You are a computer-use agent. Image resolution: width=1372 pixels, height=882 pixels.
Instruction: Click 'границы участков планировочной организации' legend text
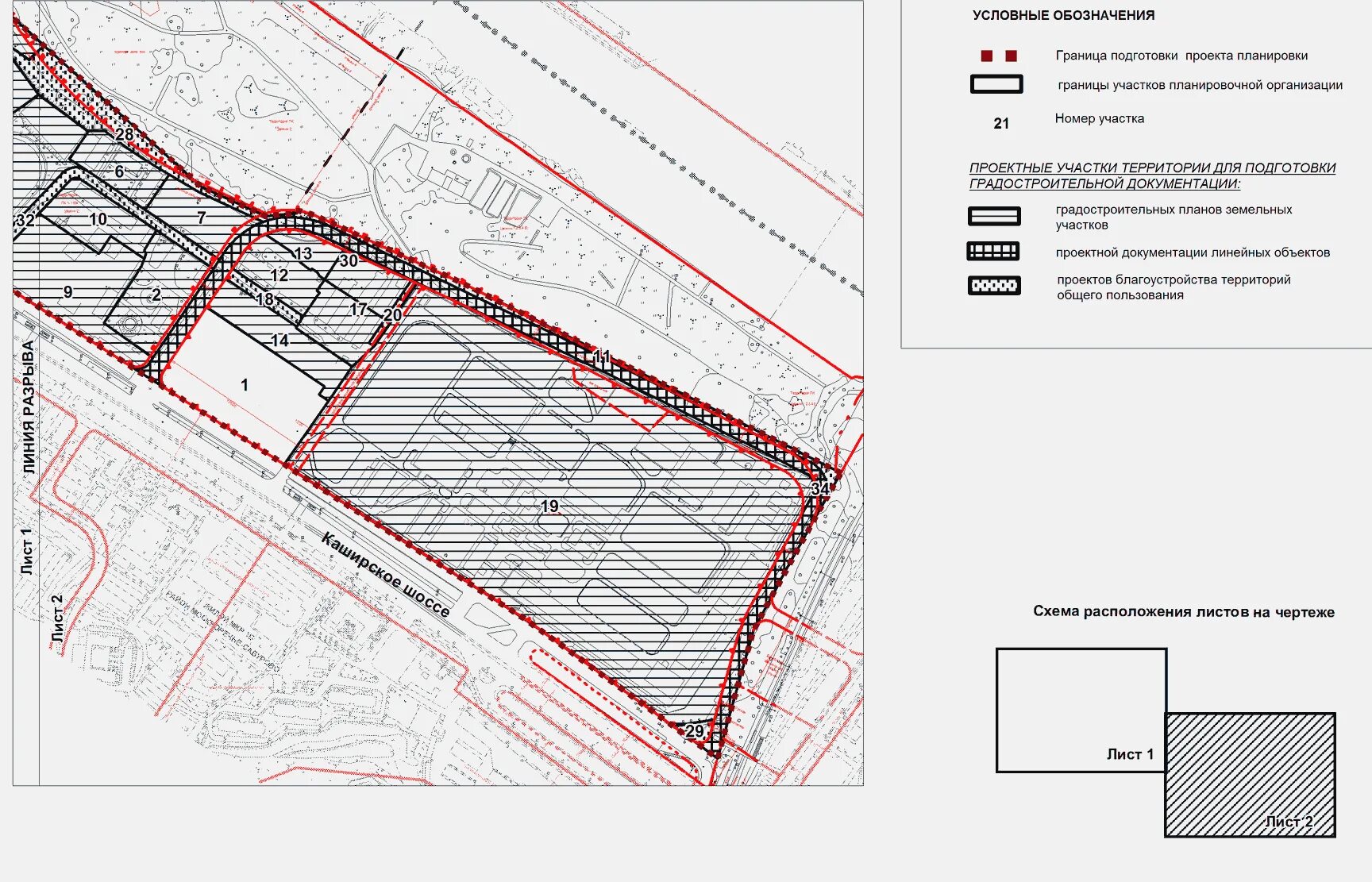point(1200,85)
